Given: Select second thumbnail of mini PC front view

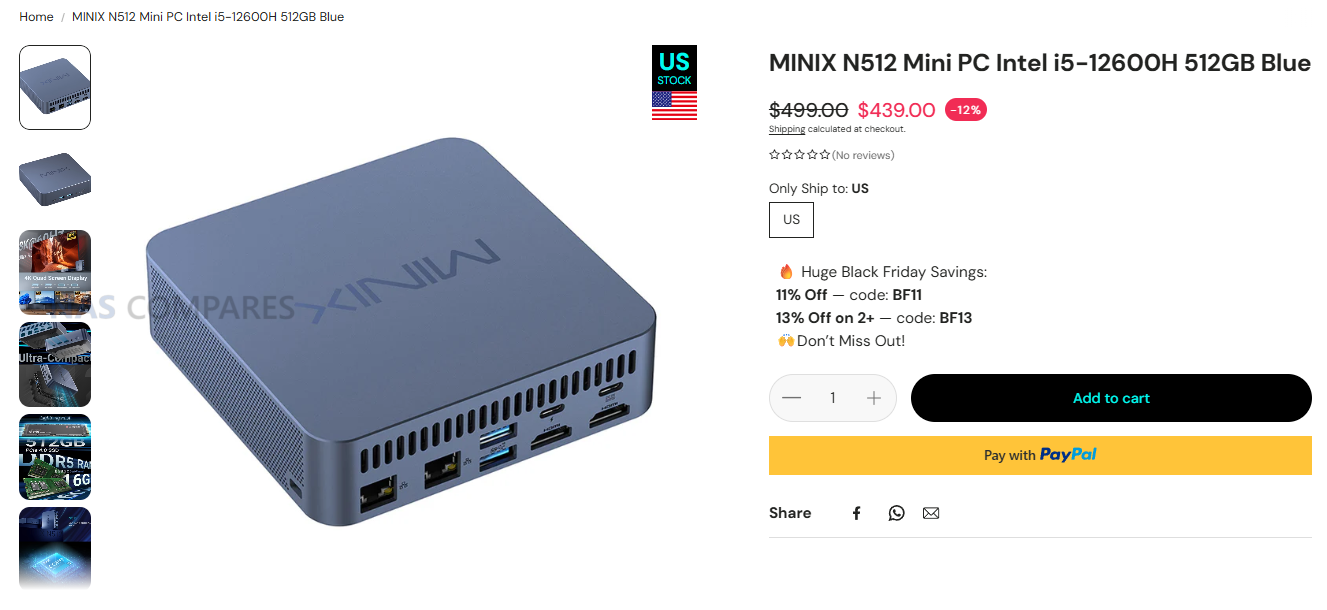Looking at the screenshot, I should pos(55,180).
